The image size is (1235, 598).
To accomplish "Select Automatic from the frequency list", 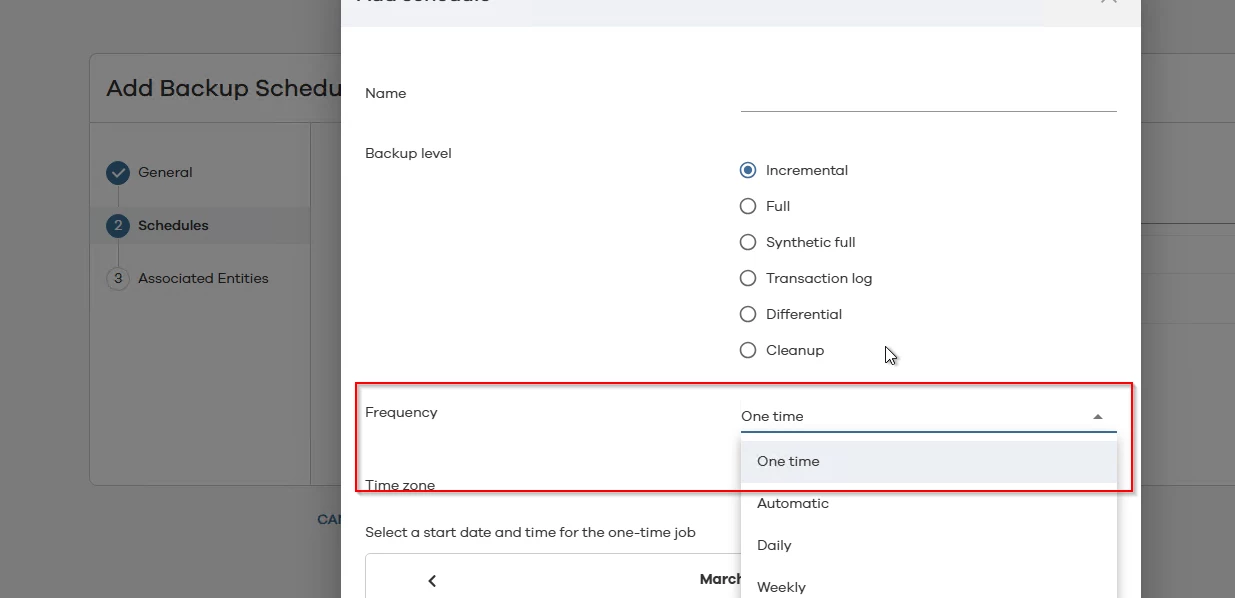I will (793, 504).
